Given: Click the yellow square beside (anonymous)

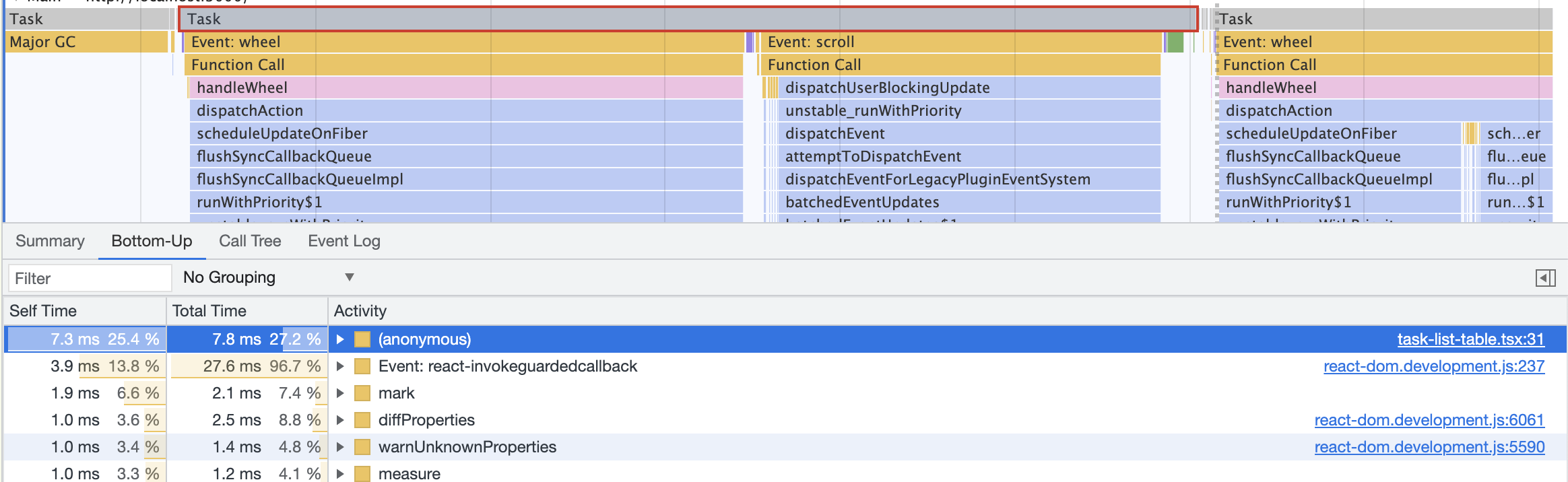Looking at the screenshot, I should tap(362, 339).
